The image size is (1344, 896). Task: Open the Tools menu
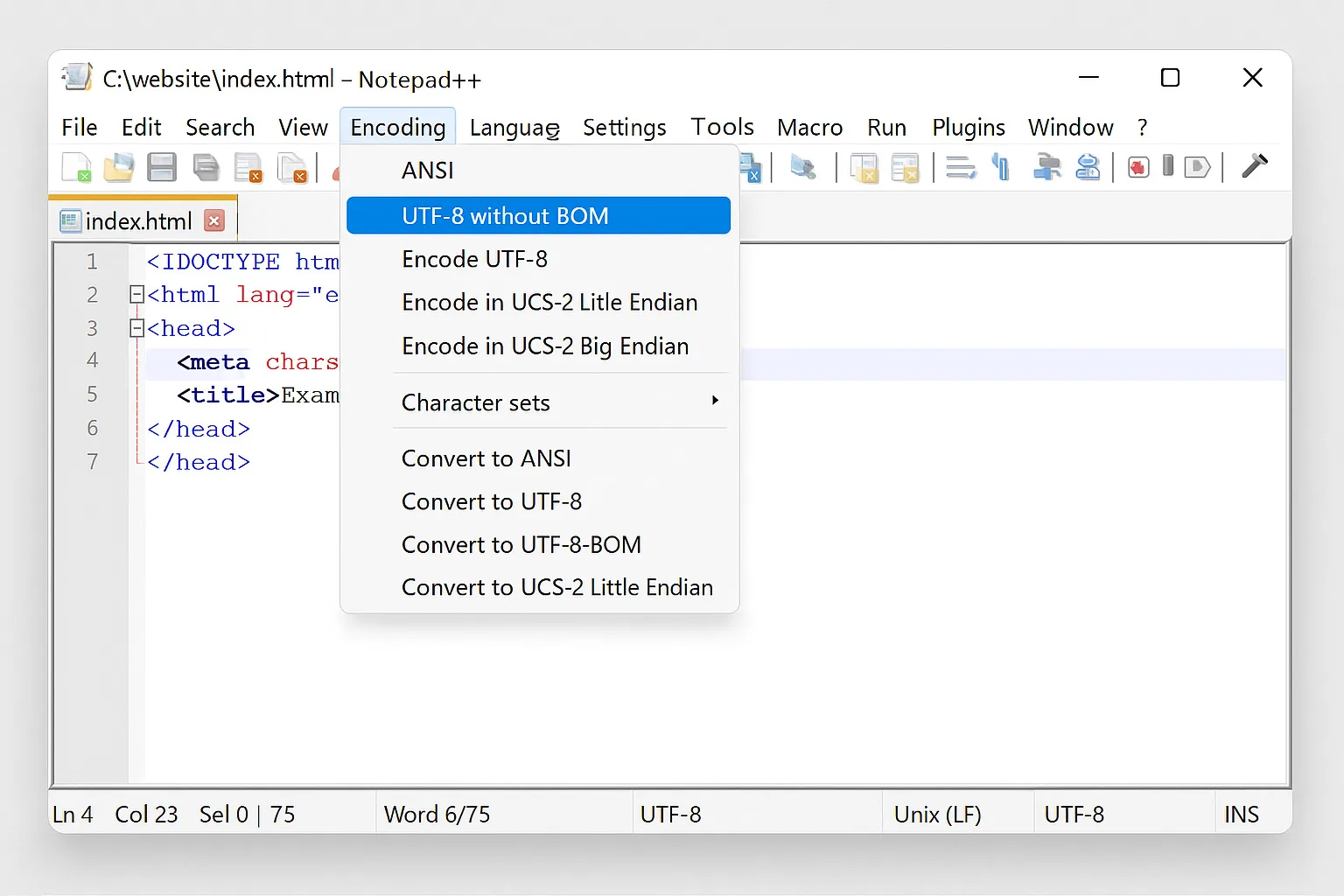[x=722, y=128]
